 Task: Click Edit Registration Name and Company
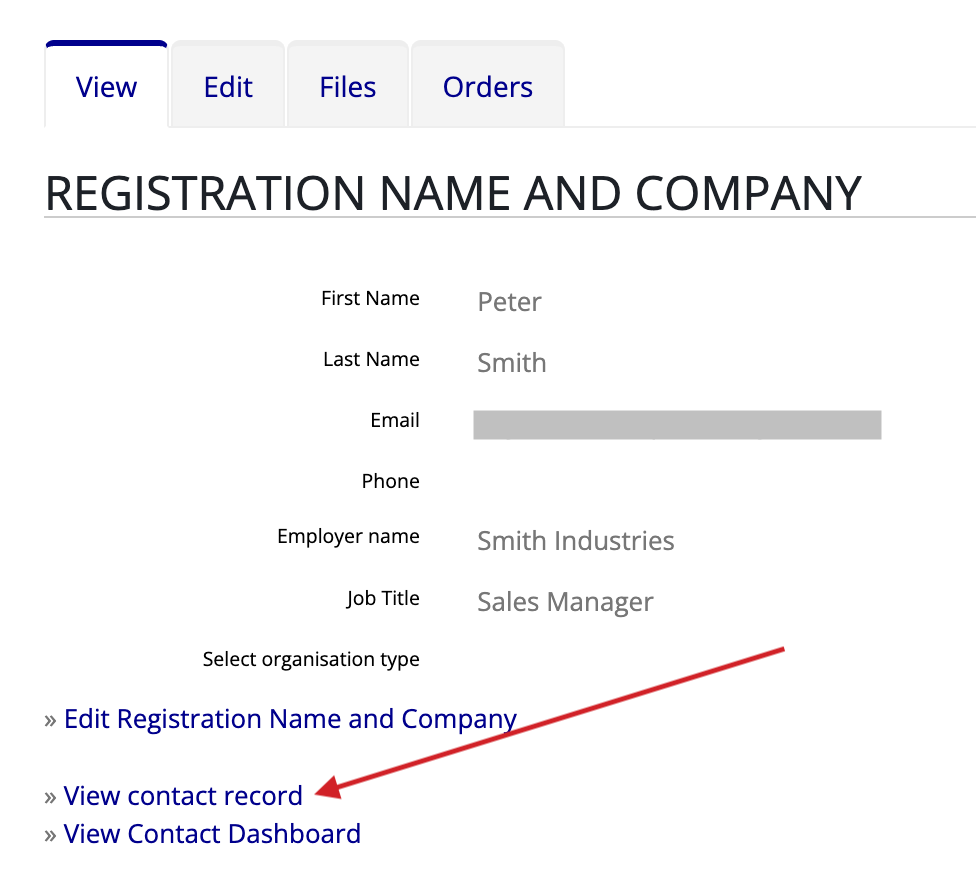290,718
